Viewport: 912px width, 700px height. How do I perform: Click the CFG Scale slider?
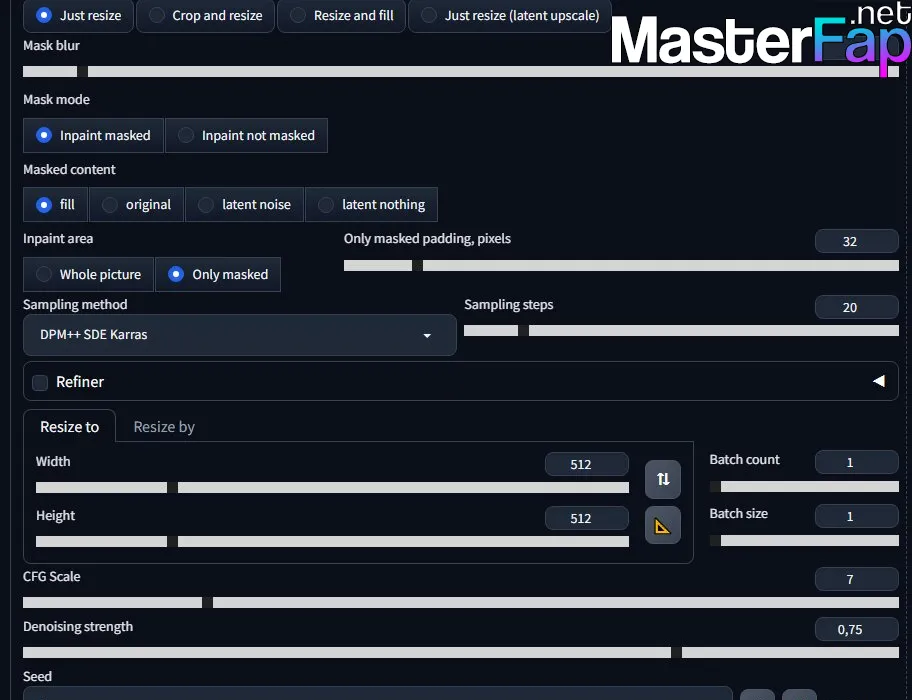461,603
